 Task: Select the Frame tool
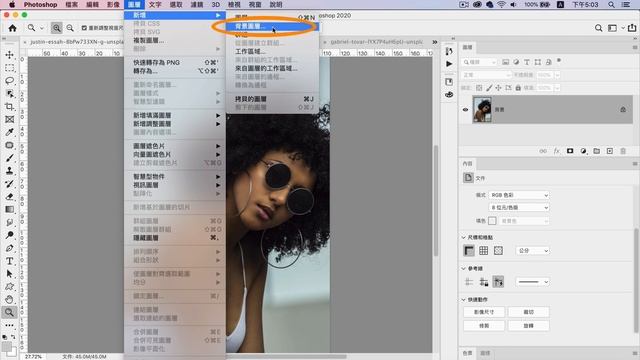pyautogui.click(x=9, y=119)
